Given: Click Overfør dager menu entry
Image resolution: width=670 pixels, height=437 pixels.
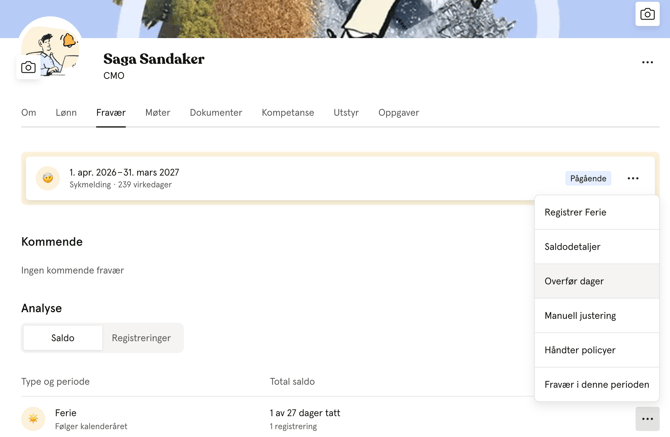Looking at the screenshot, I should pyautogui.click(x=597, y=281).
